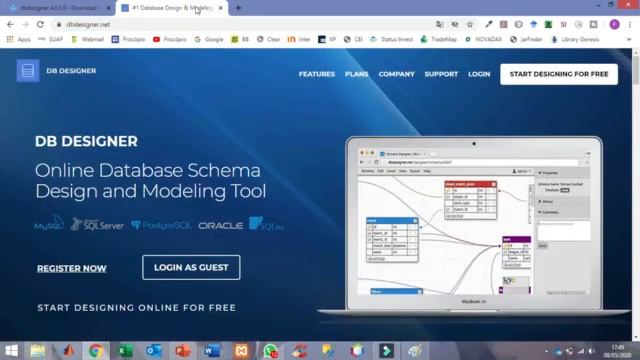This screenshot has width=640, height=360.
Task: Open the FEATURES menu item
Action: 317,74
